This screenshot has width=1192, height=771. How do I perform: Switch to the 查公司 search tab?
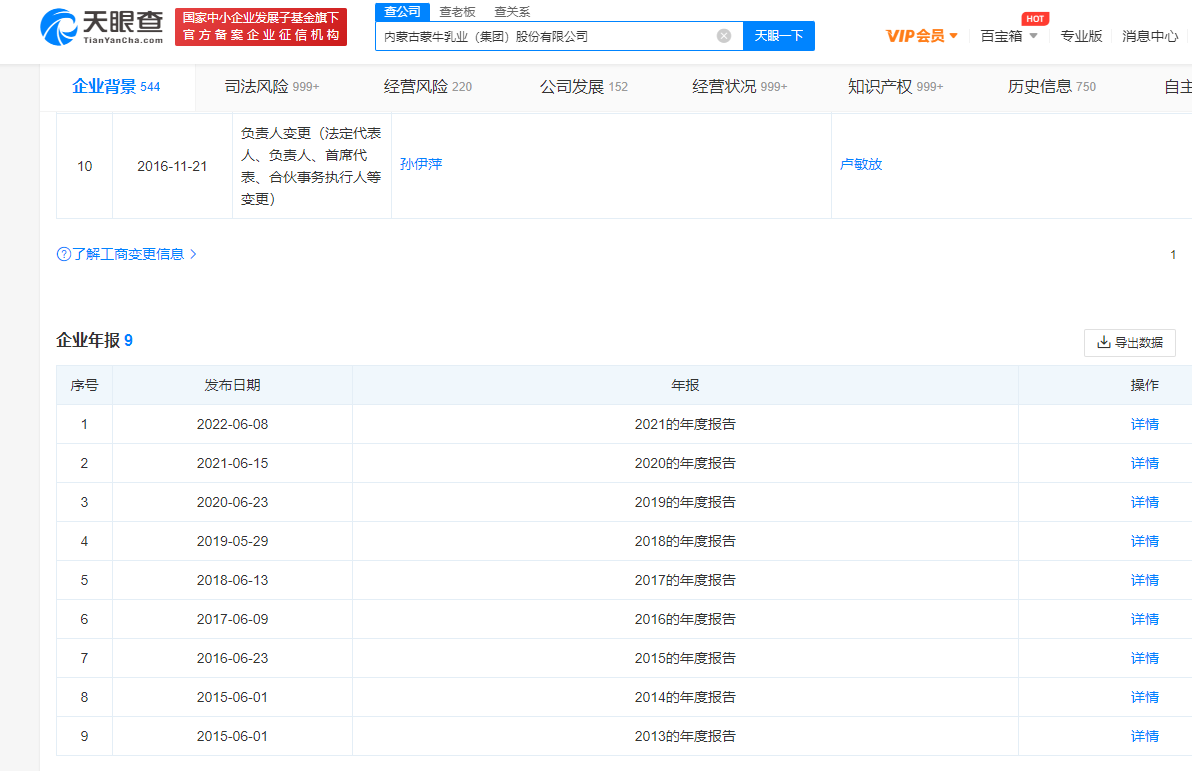(x=402, y=11)
